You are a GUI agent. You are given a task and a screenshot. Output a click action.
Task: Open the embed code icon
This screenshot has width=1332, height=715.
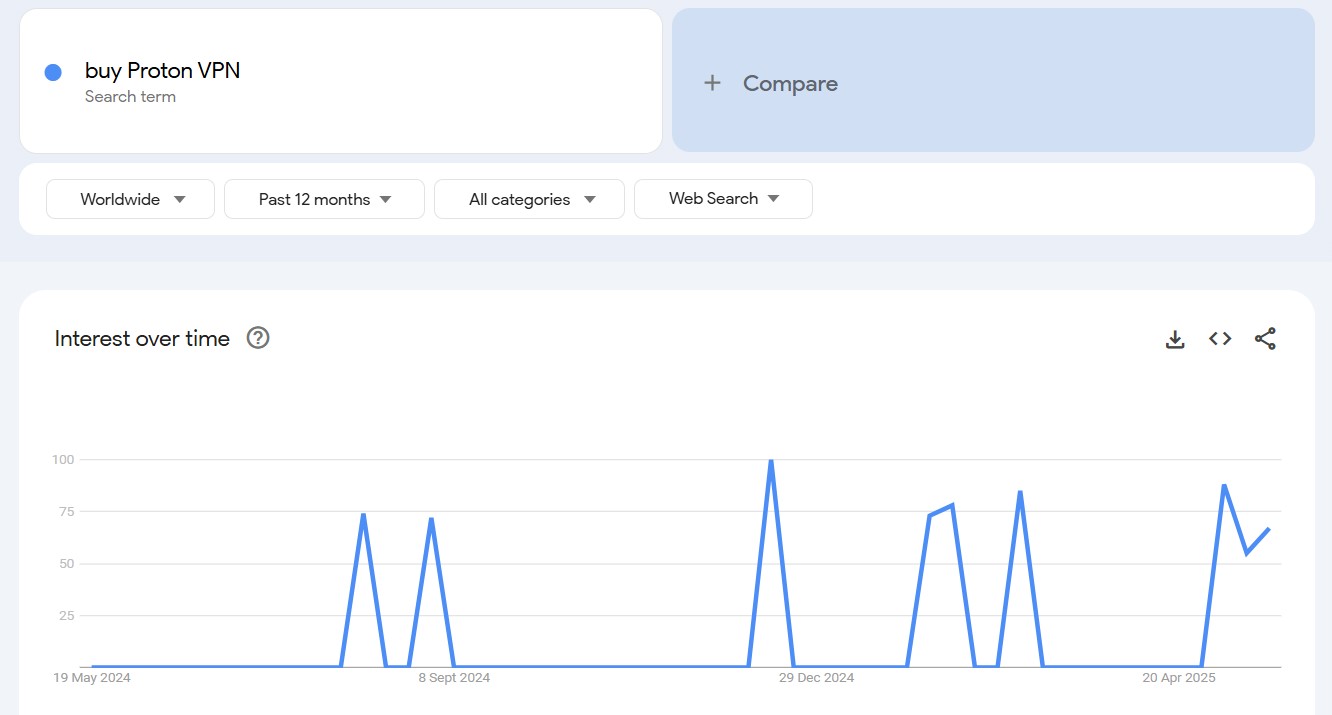1220,339
